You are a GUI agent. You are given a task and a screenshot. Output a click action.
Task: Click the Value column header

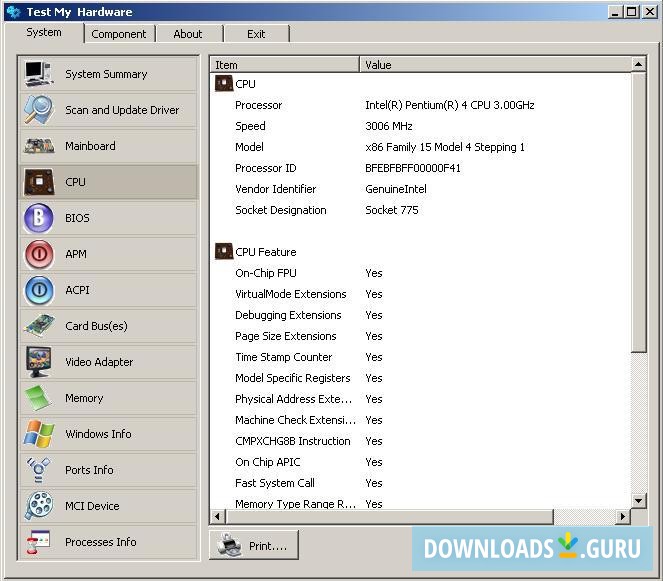pos(495,65)
